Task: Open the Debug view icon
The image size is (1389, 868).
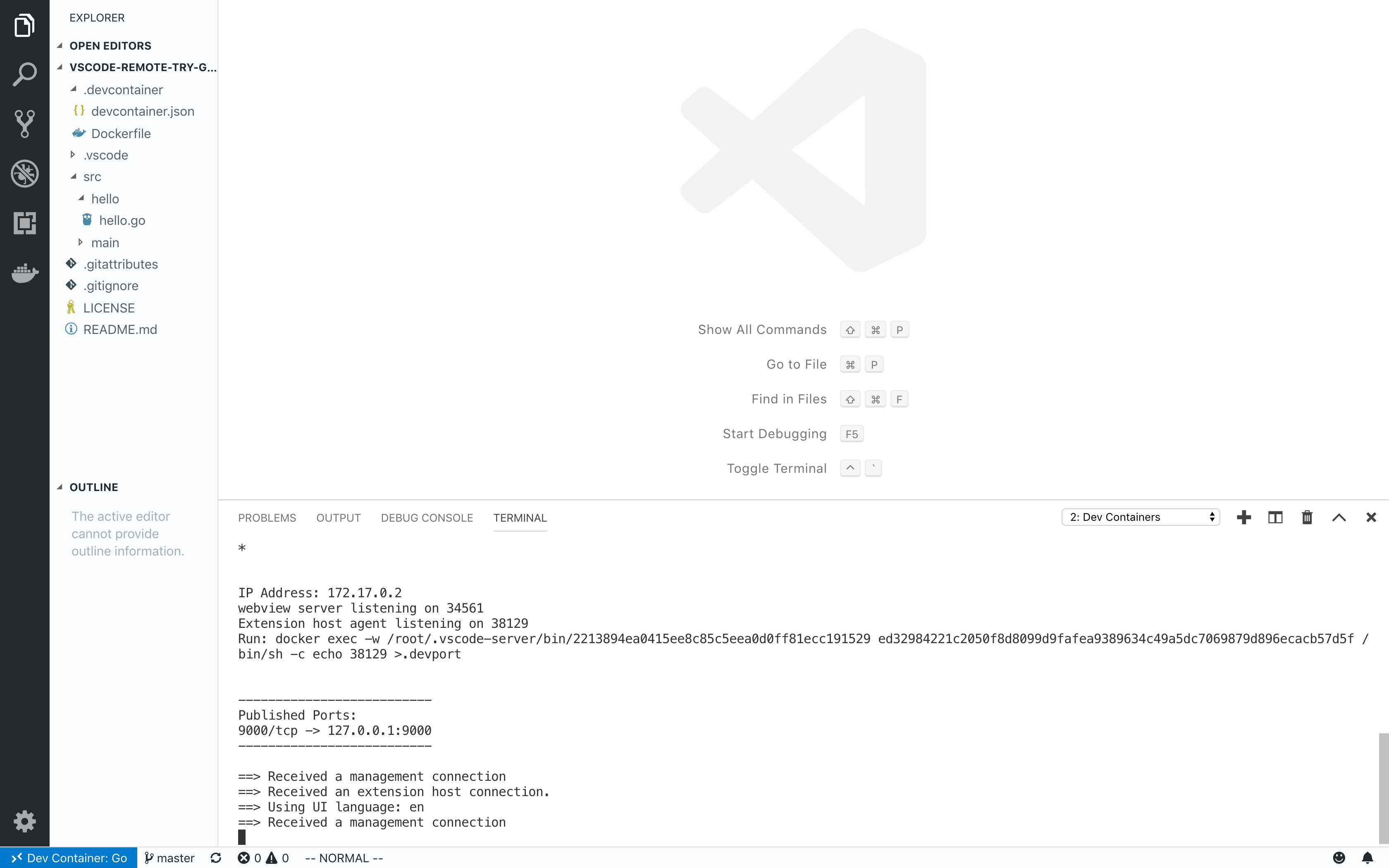Action: tap(24, 173)
